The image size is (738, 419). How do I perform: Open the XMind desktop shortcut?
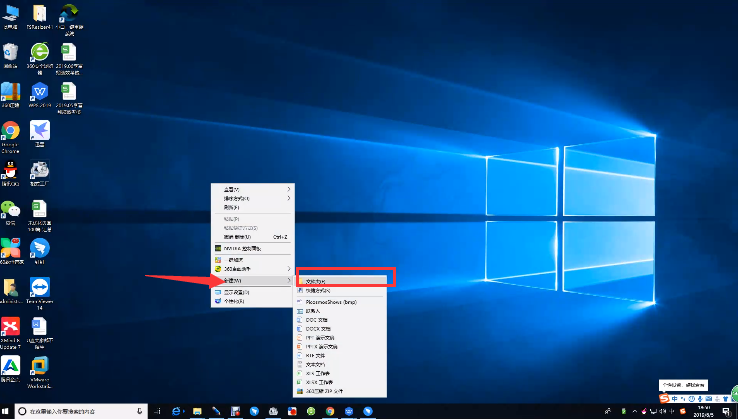point(11,328)
